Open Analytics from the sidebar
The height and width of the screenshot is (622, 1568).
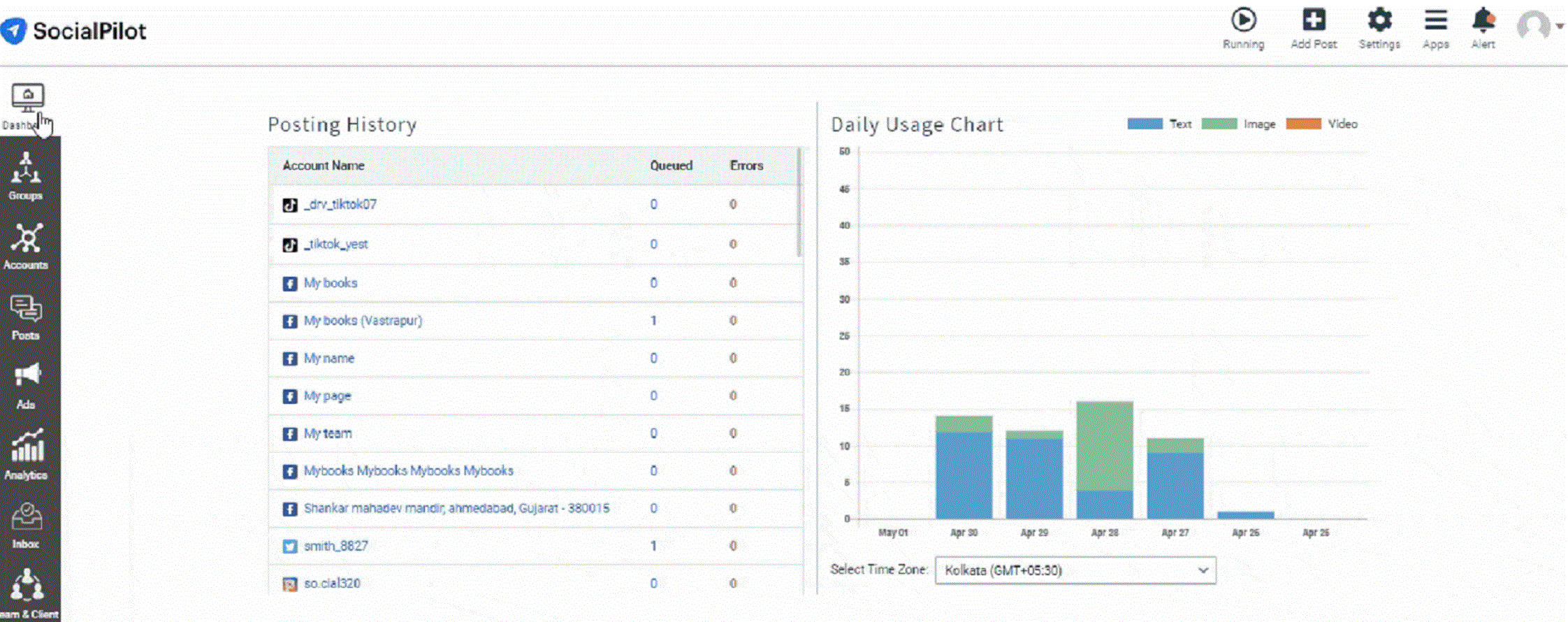27,454
